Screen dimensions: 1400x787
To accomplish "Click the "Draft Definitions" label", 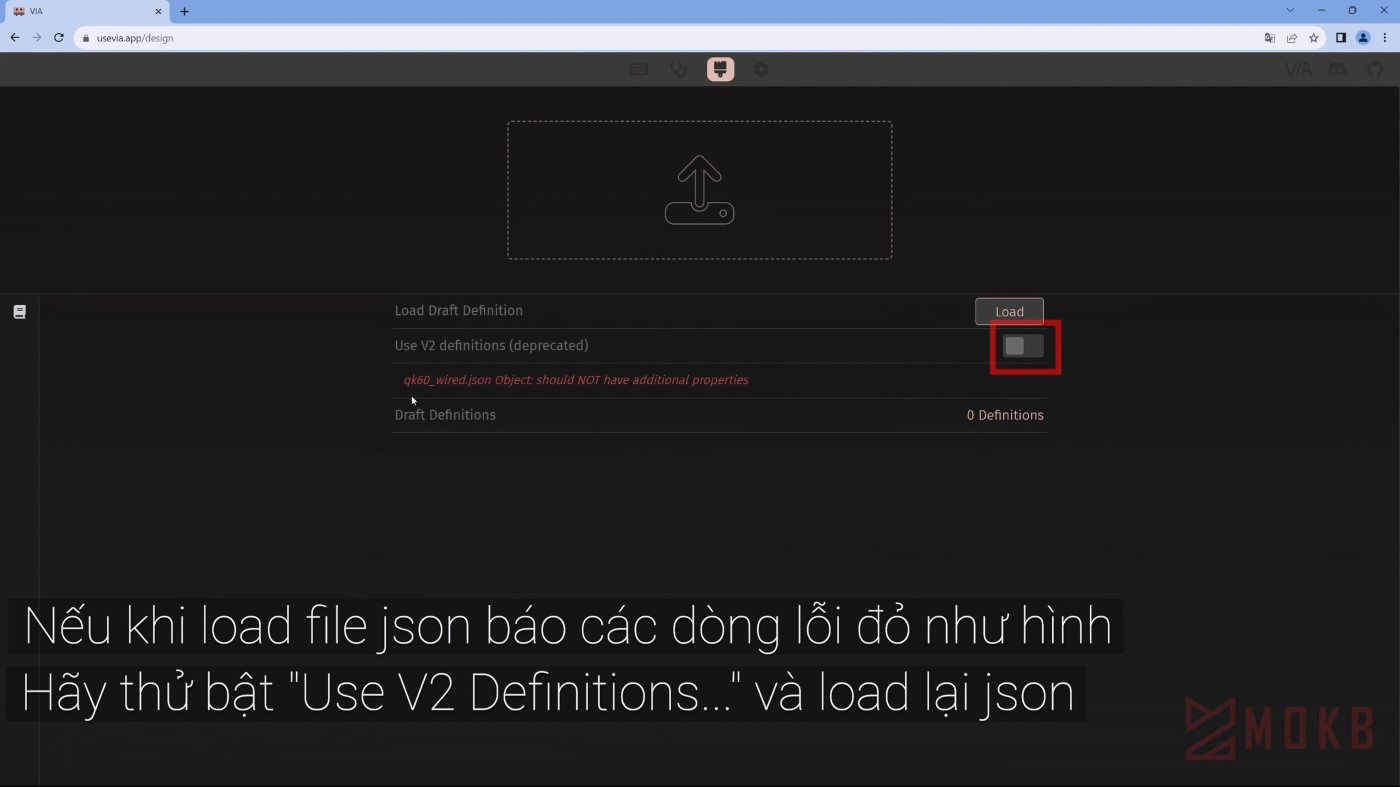I will click(x=445, y=415).
